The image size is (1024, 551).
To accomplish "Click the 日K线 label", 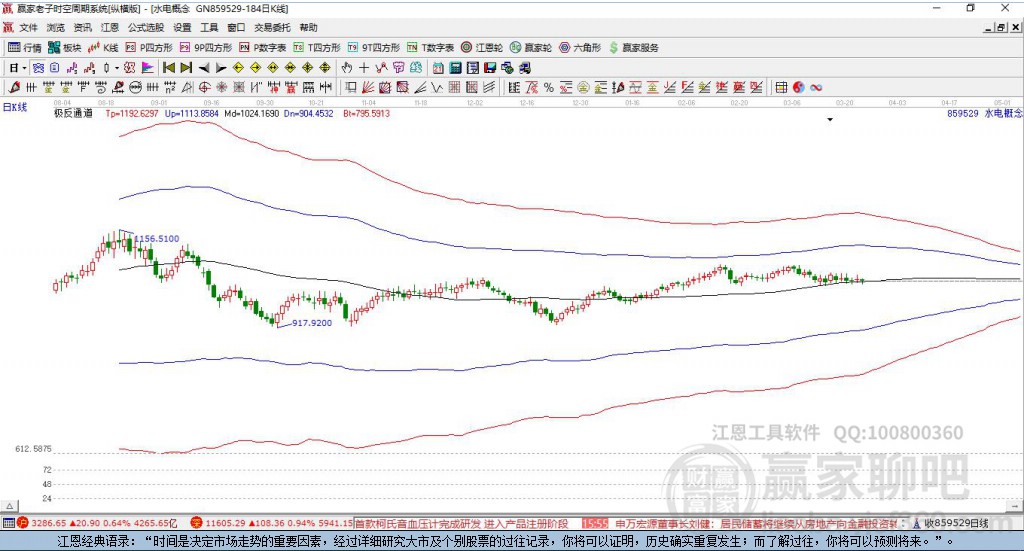I will point(15,107).
